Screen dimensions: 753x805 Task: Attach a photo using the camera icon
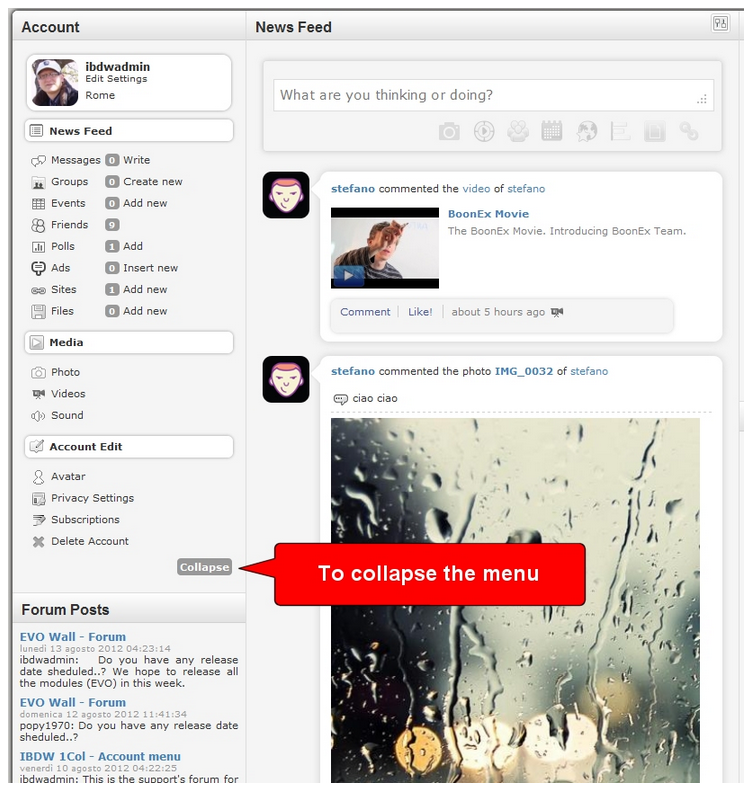coord(449,131)
